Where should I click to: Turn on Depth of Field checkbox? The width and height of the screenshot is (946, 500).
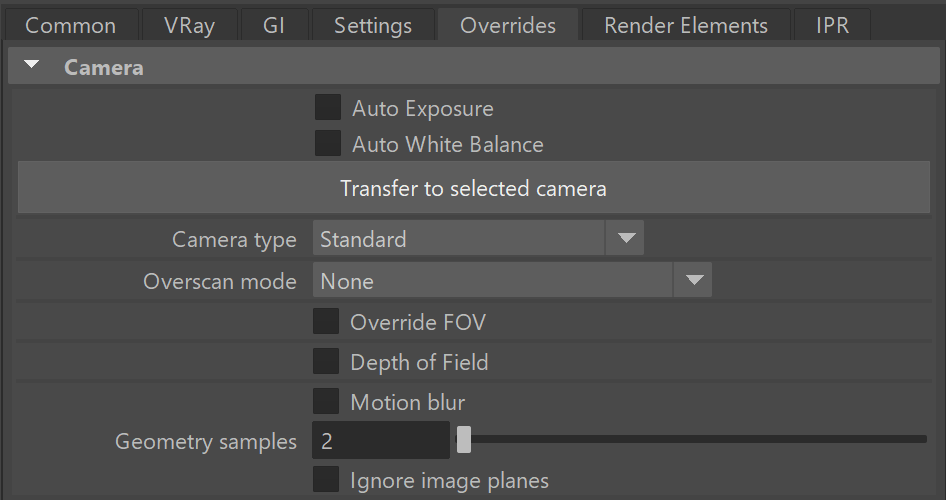pos(326,361)
